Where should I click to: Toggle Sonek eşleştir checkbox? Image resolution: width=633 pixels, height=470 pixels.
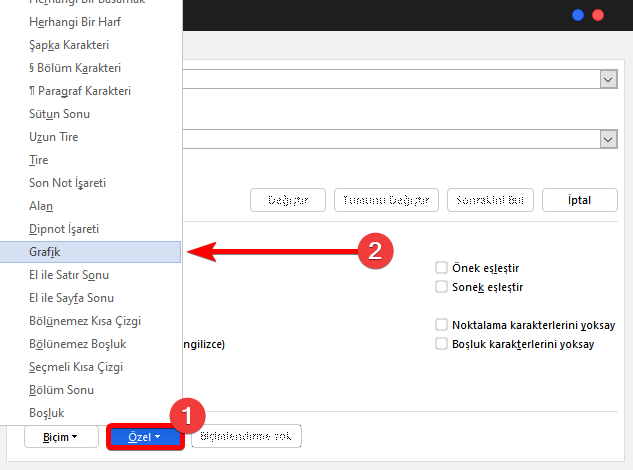[441, 287]
